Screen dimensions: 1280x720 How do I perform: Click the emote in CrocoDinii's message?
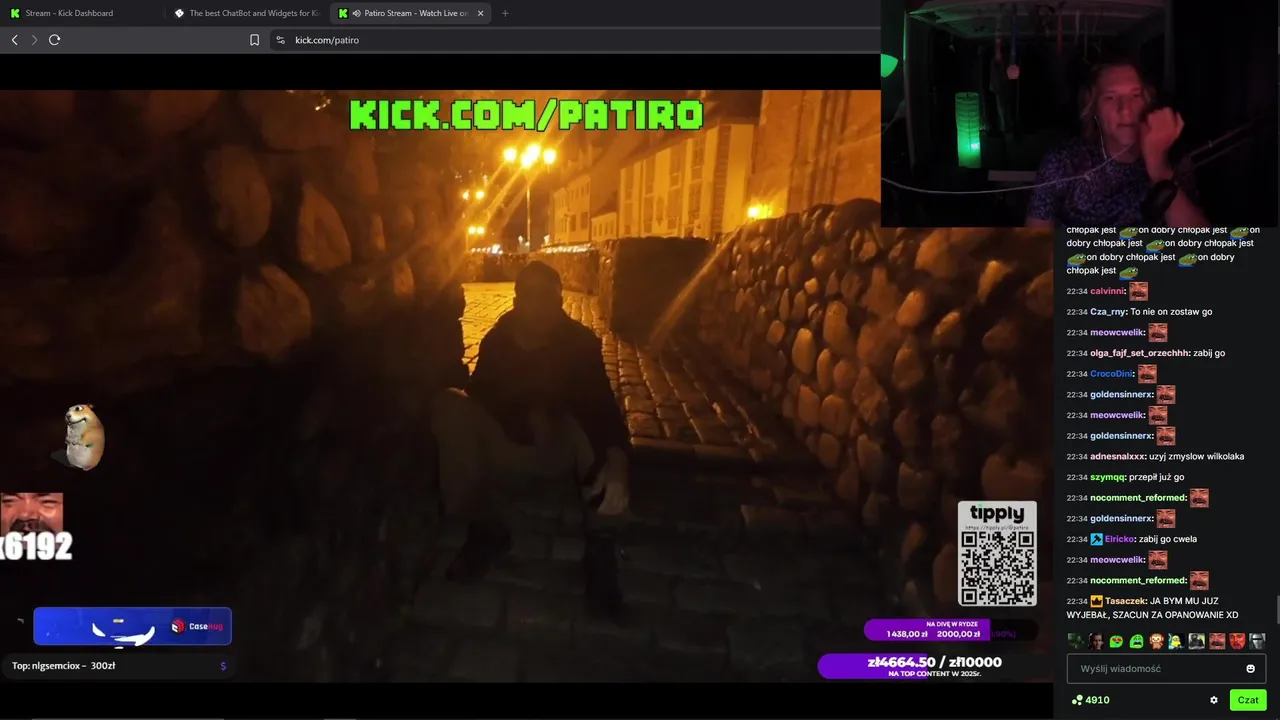coord(1147,374)
